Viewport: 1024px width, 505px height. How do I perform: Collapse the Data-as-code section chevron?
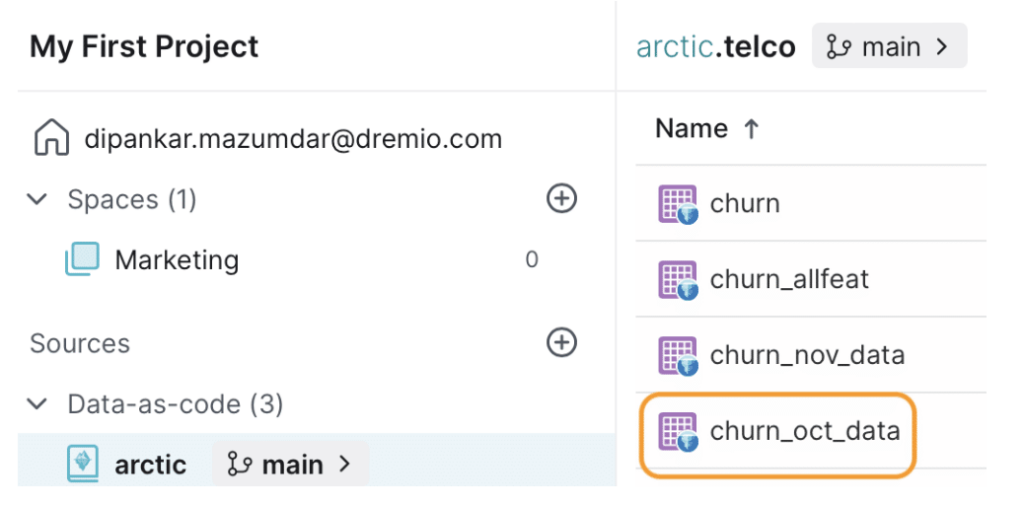[x=38, y=404]
